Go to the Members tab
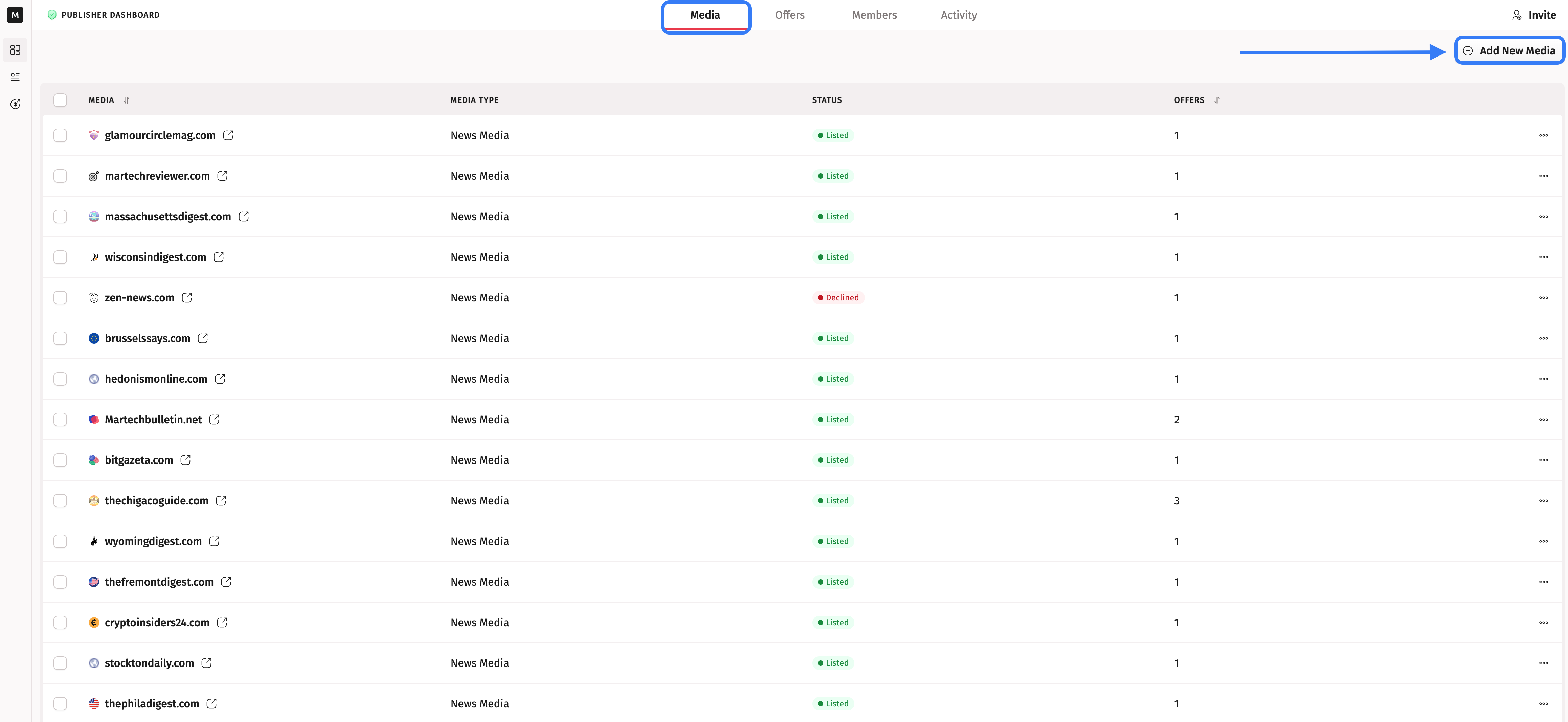 (x=874, y=15)
